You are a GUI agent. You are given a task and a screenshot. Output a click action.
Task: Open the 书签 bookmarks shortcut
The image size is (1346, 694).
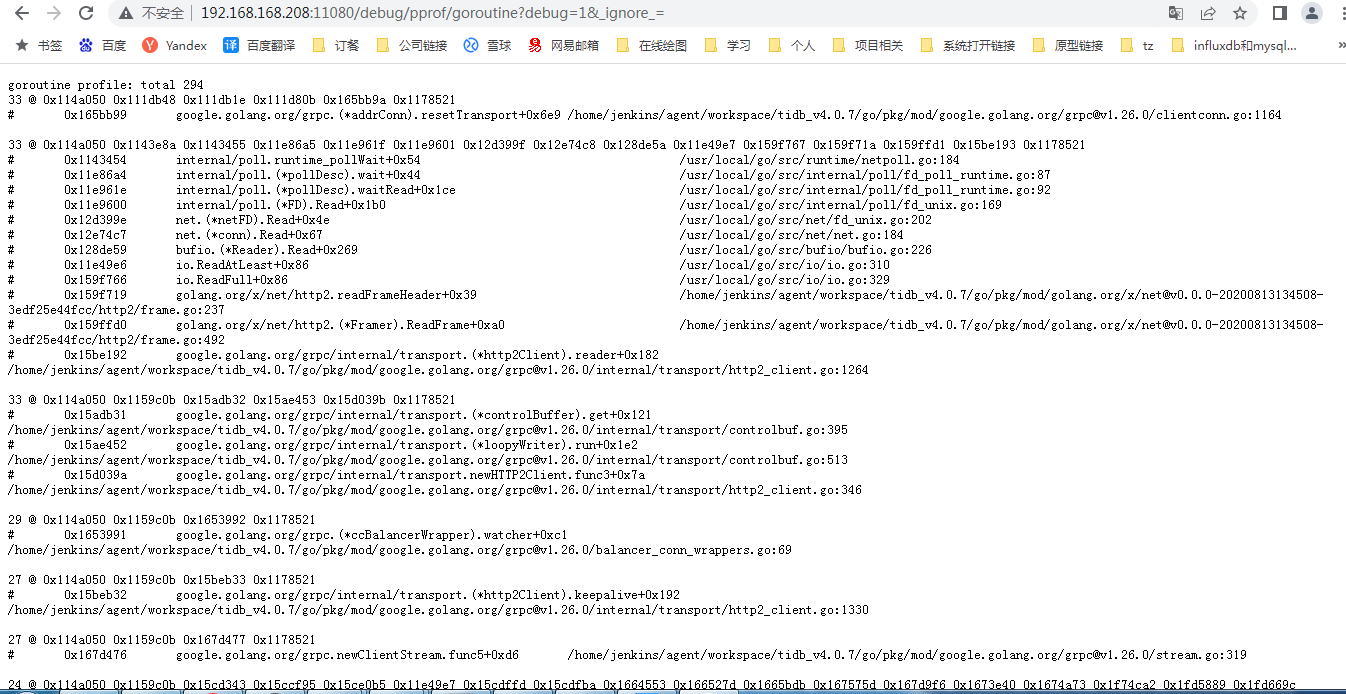[x=40, y=45]
